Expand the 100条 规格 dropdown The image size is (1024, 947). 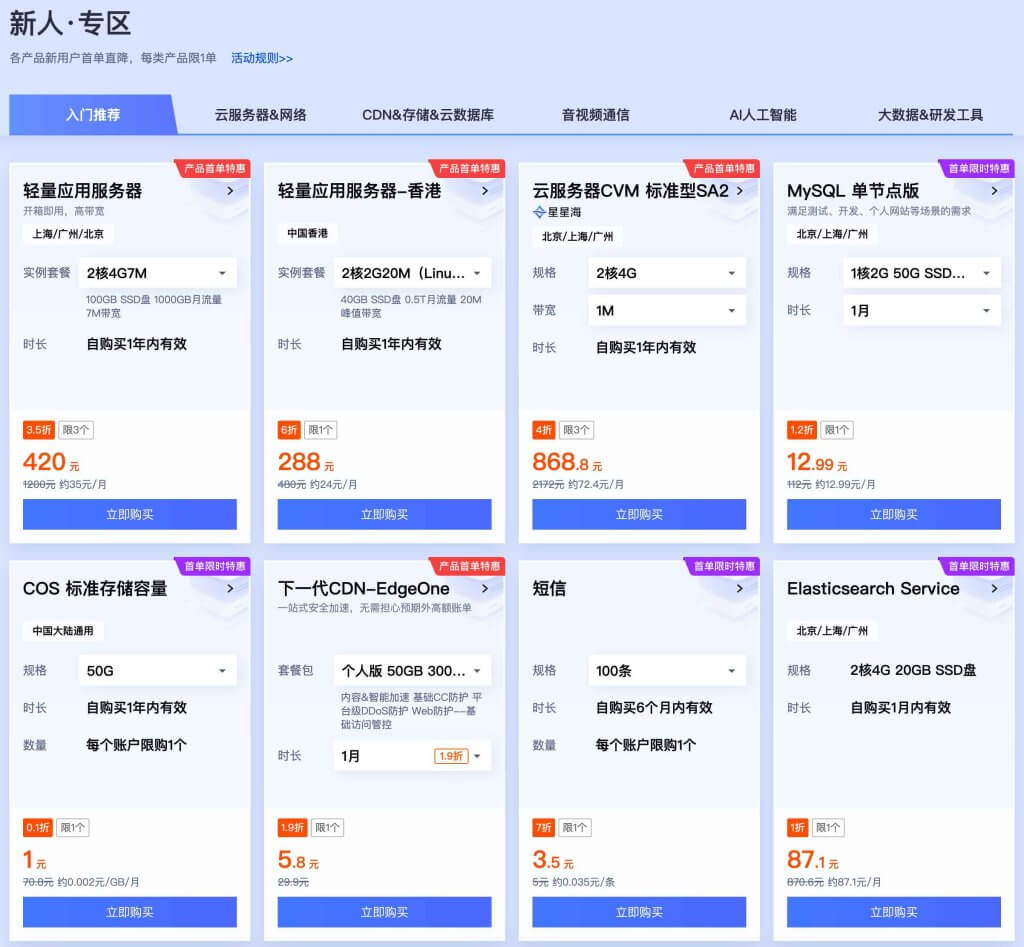pos(667,671)
